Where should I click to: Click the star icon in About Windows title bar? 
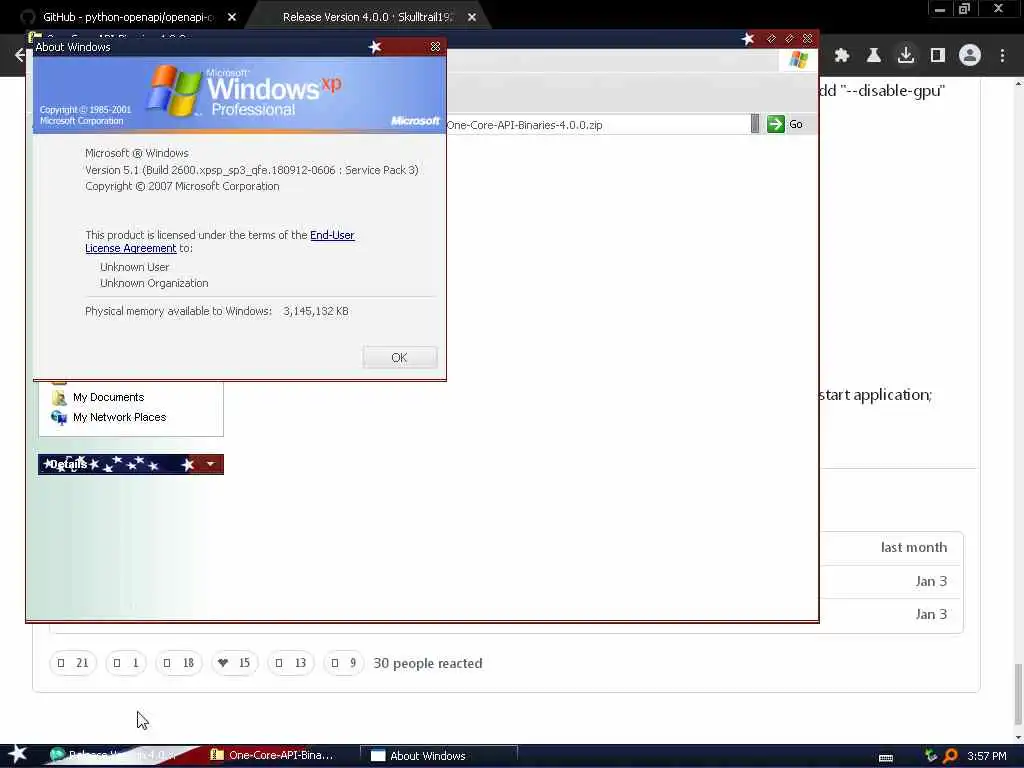[x=375, y=47]
